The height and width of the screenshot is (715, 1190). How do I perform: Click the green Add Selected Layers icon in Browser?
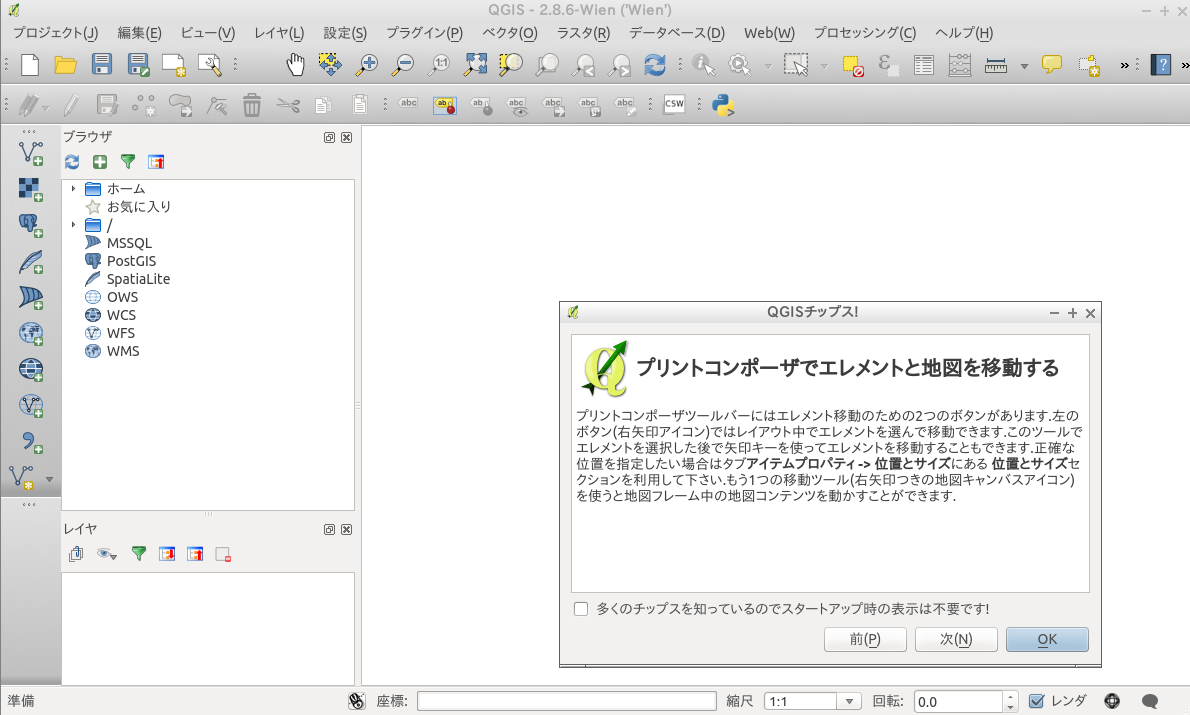pyautogui.click(x=99, y=162)
